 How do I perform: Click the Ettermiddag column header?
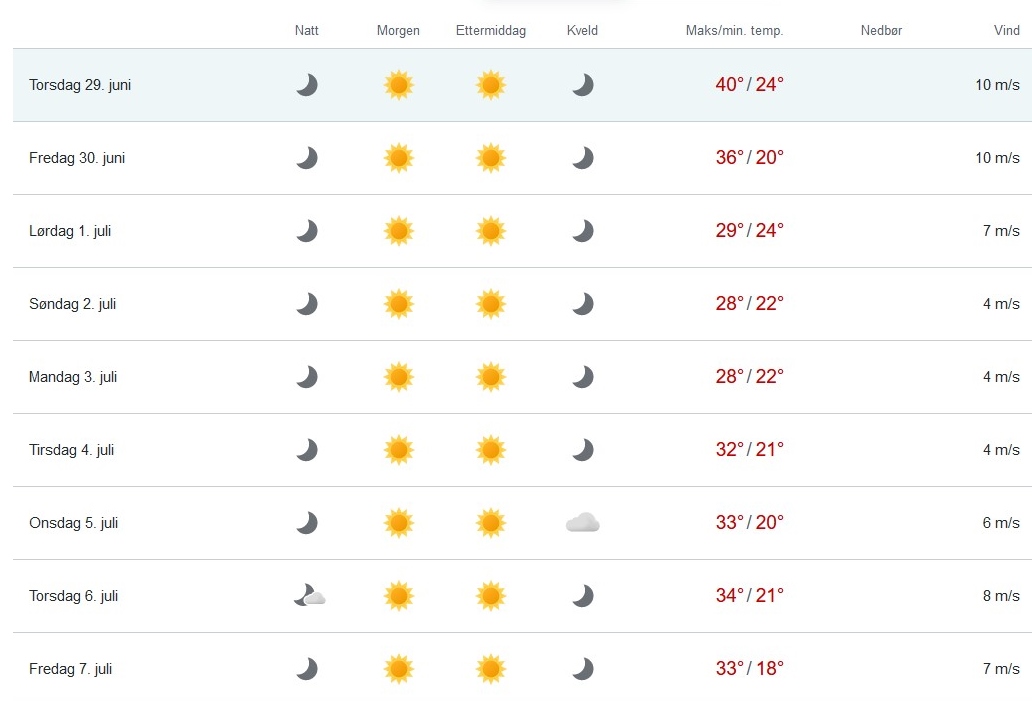491,30
